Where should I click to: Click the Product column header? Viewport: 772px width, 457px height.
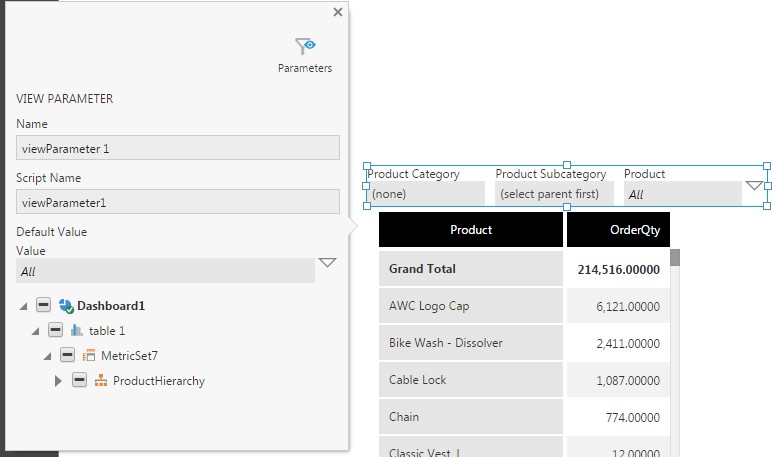[x=471, y=230]
